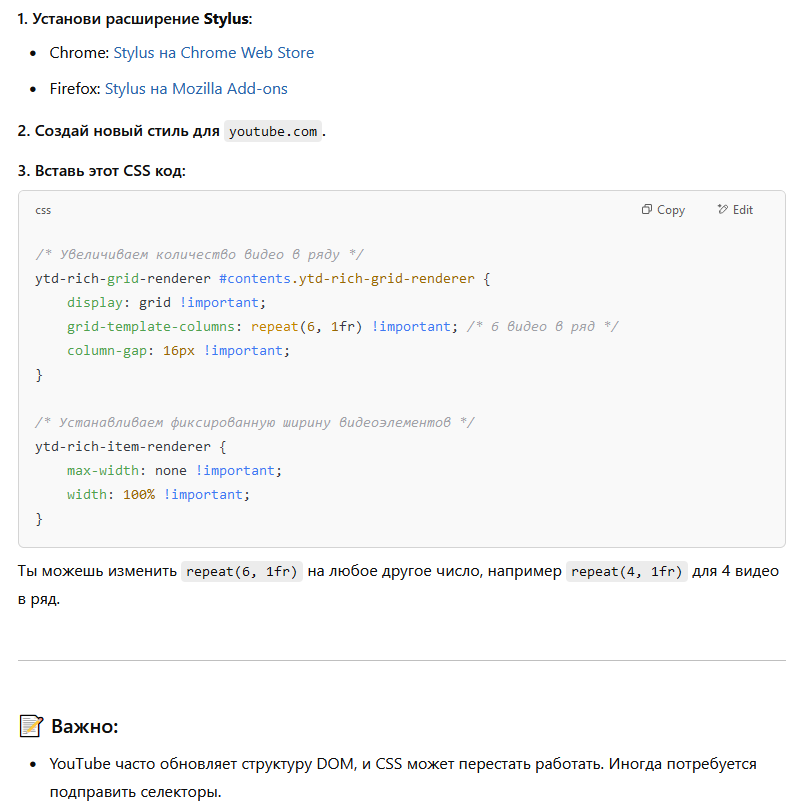The width and height of the screenshot is (804, 809).
Task: Click the display: grid declaration line
Action: [x=166, y=303]
